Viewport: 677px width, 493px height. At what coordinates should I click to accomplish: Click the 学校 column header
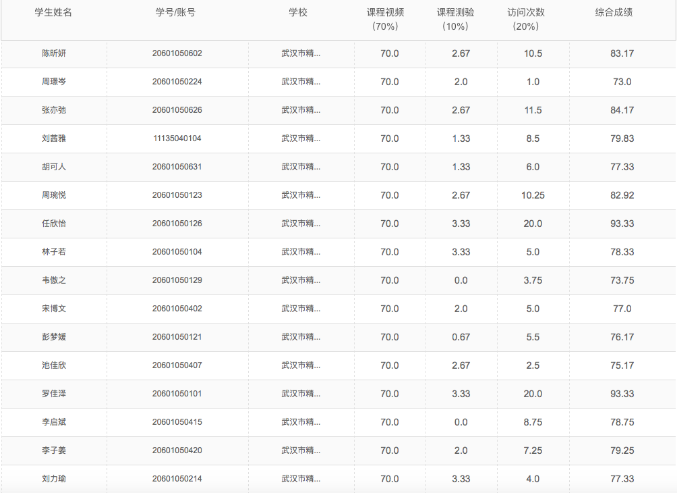[298, 13]
